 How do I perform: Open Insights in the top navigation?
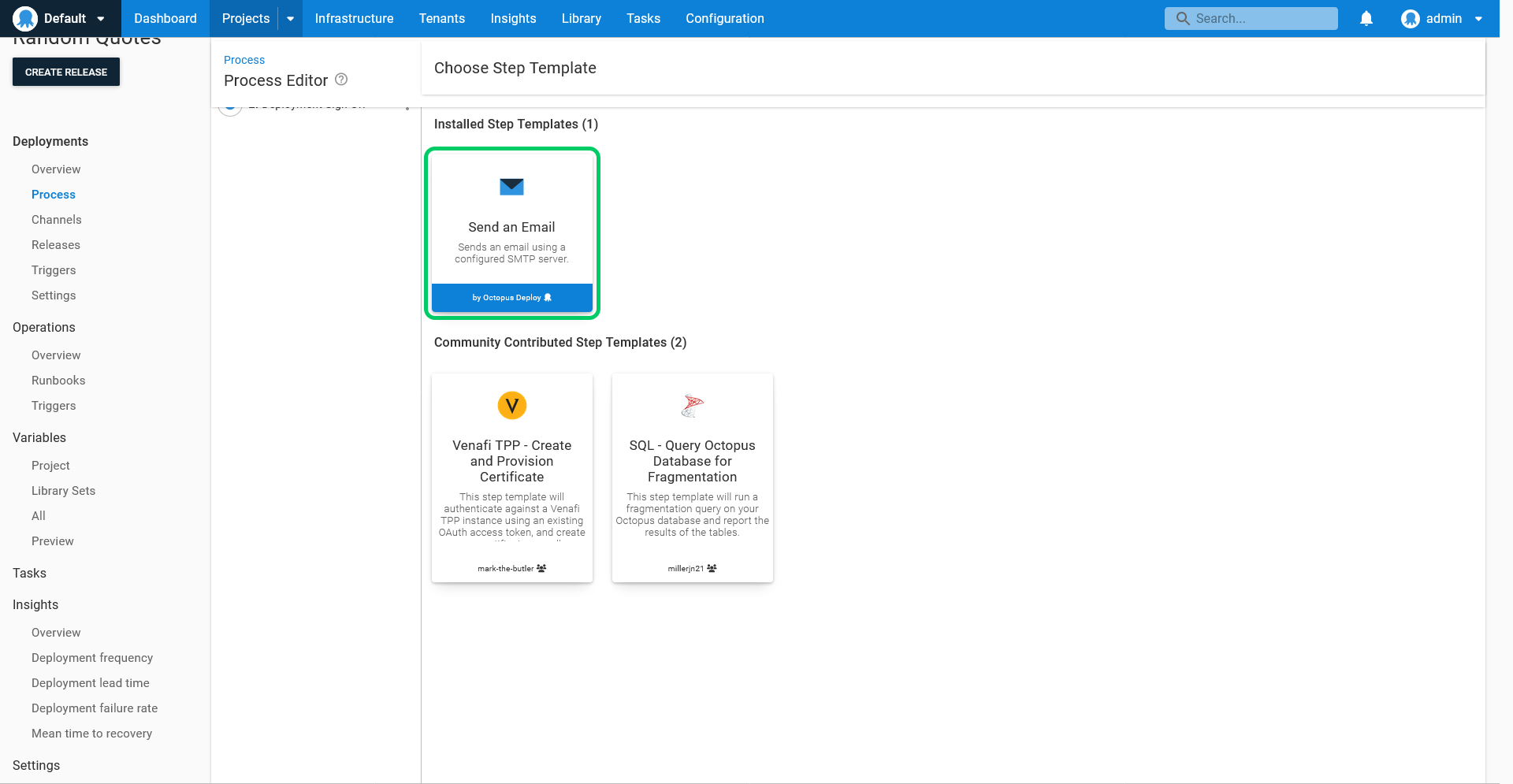click(513, 18)
